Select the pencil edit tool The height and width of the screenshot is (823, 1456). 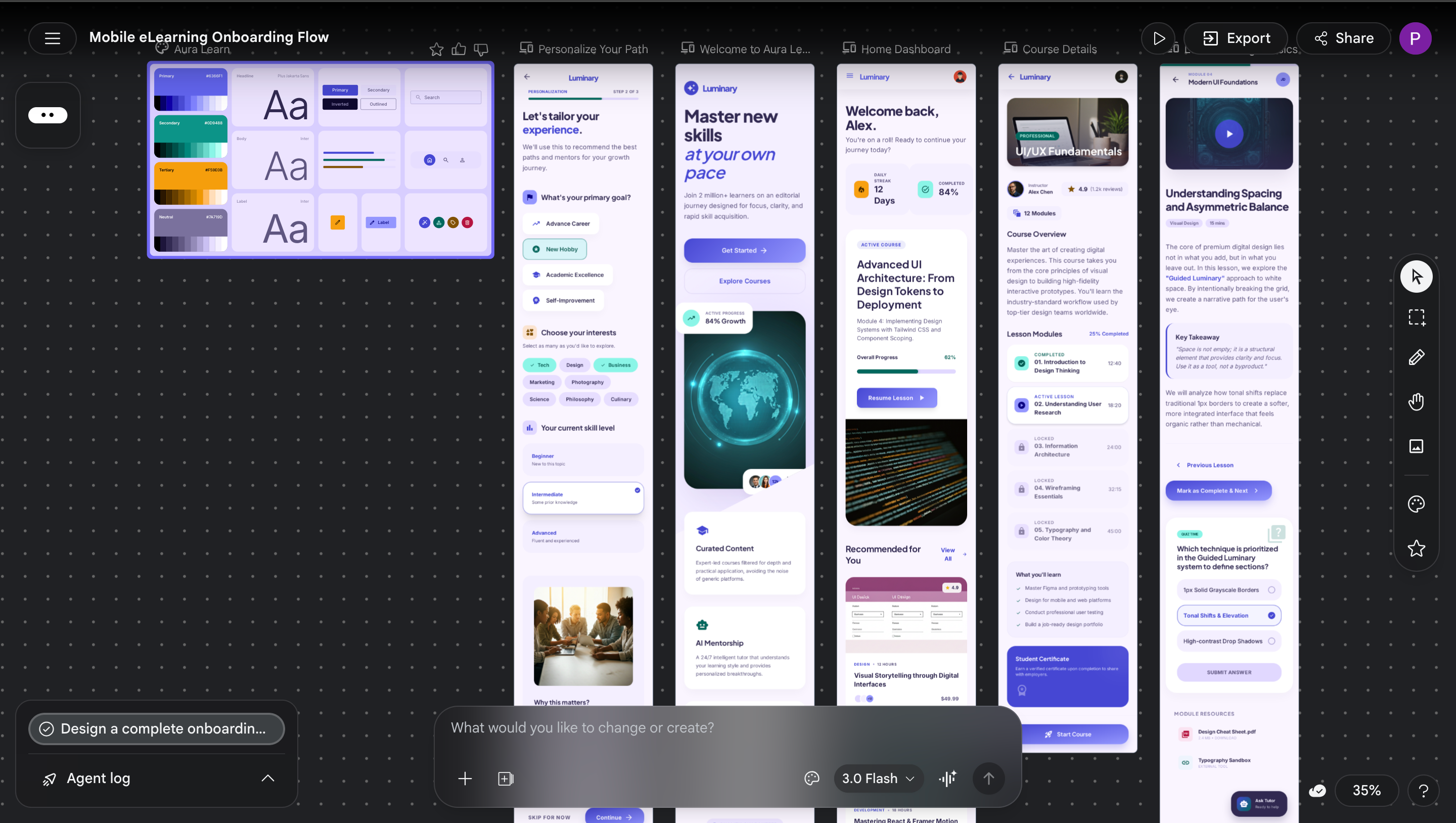click(1416, 357)
